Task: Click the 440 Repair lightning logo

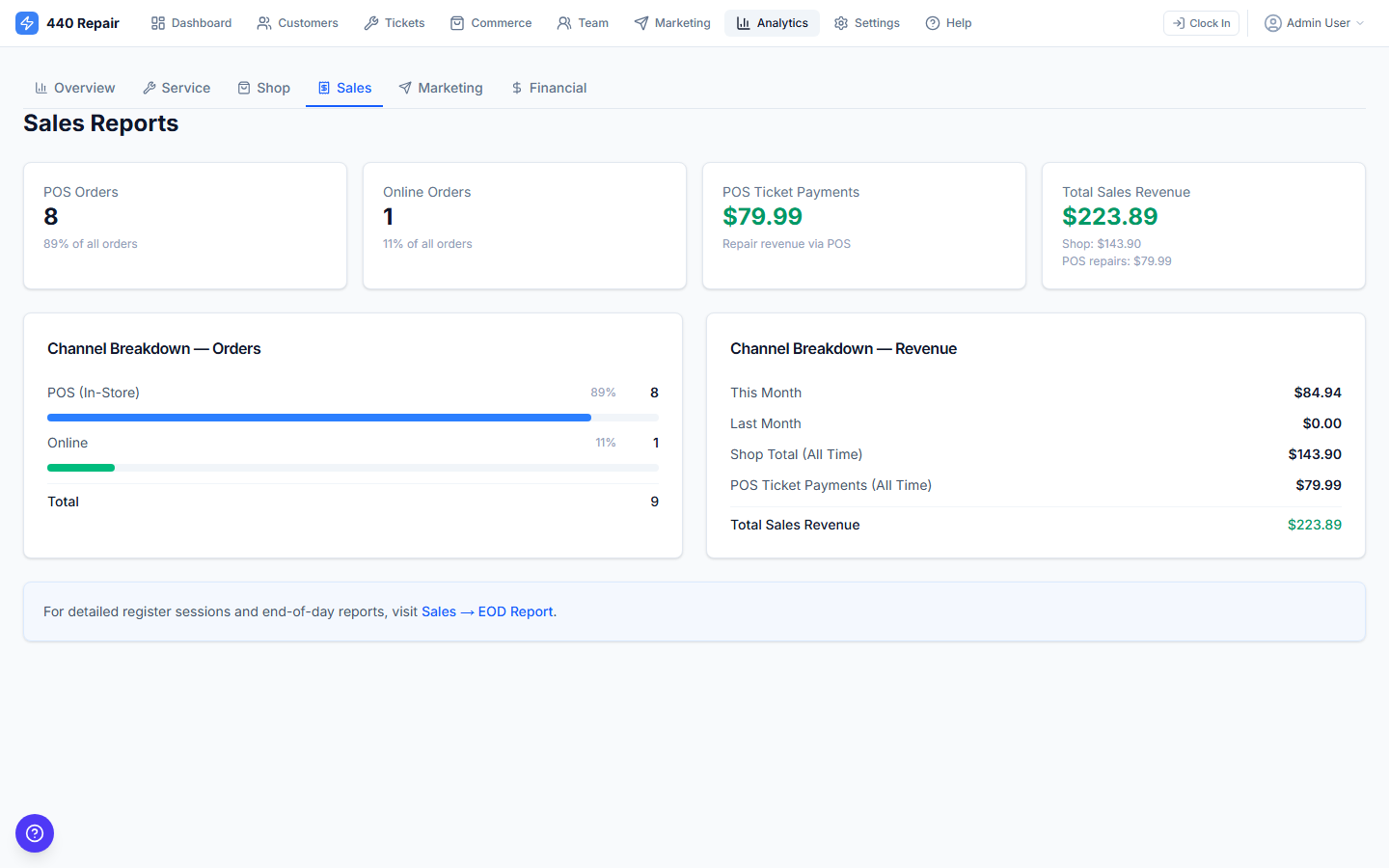Action: (26, 22)
